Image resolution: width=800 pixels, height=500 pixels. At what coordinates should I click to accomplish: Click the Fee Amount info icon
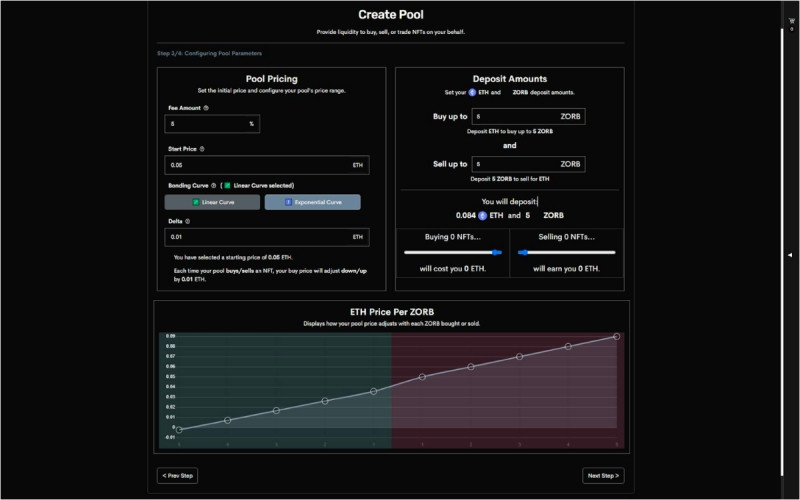pyautogui.click(x=206, y=107)
